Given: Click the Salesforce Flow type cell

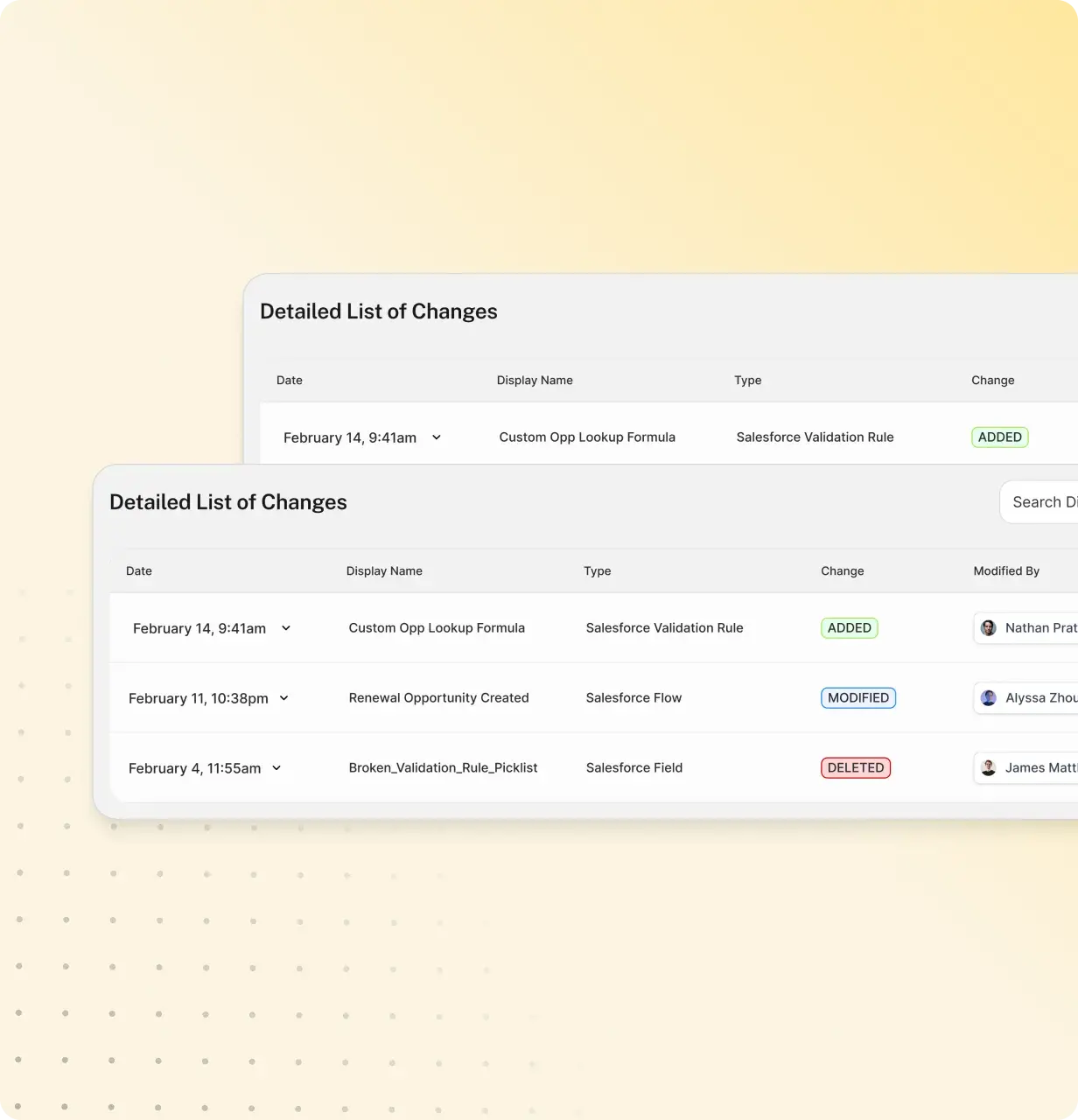Looking at the screenshot, I should (x=633, y=698).
